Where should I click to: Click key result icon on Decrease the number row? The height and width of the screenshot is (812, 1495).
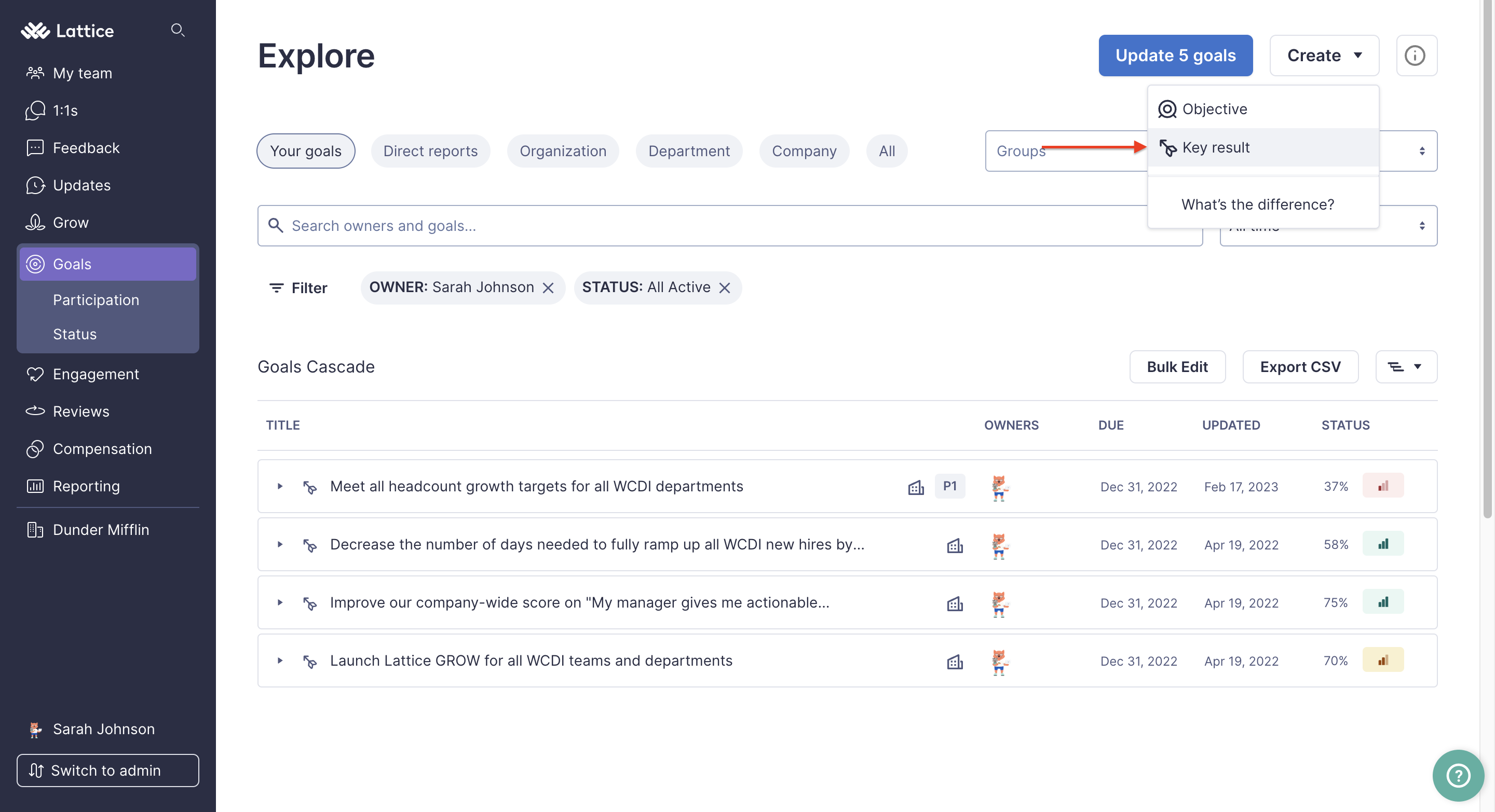pos(310,545)
